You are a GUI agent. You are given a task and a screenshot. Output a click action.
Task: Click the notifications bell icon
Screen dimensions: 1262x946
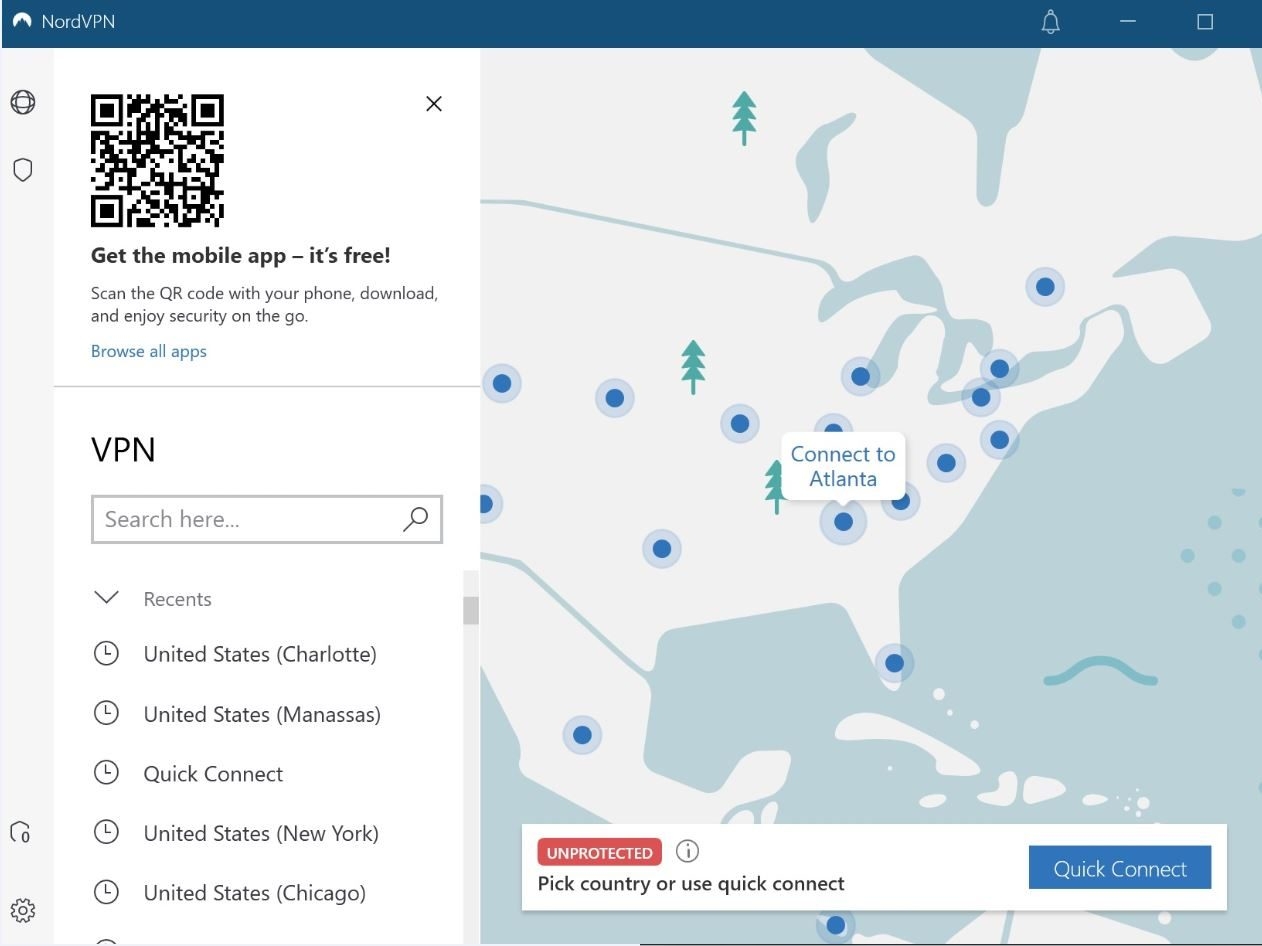click(x=1050, y=22)
